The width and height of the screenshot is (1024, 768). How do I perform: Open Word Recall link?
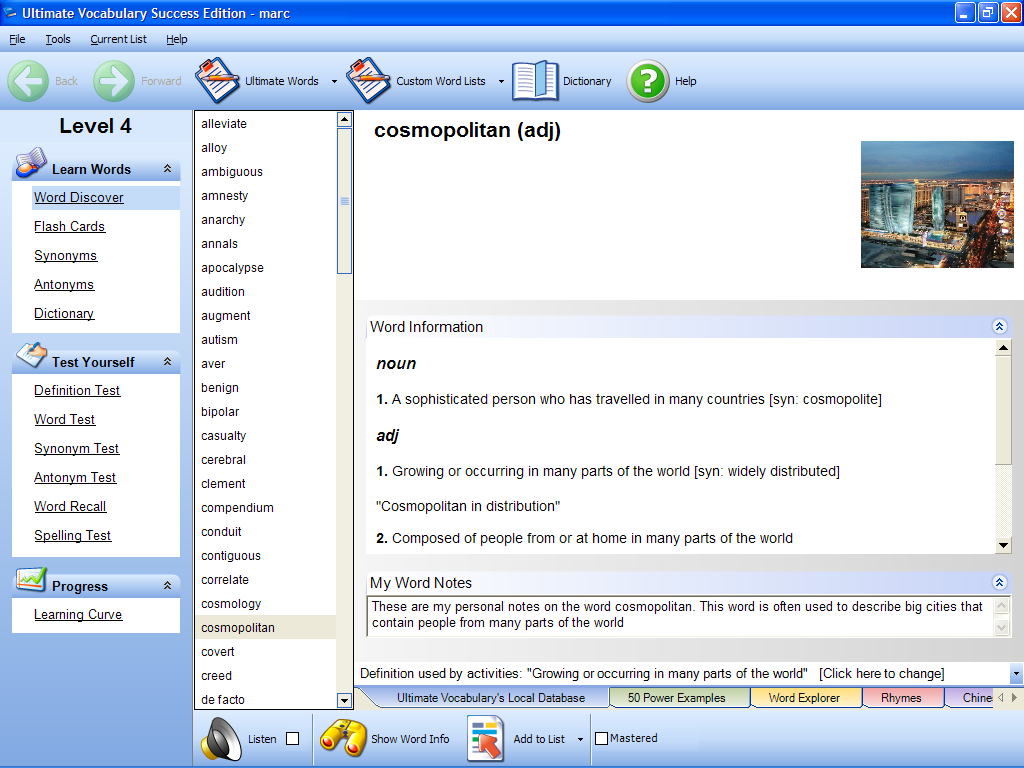[70, 506]
